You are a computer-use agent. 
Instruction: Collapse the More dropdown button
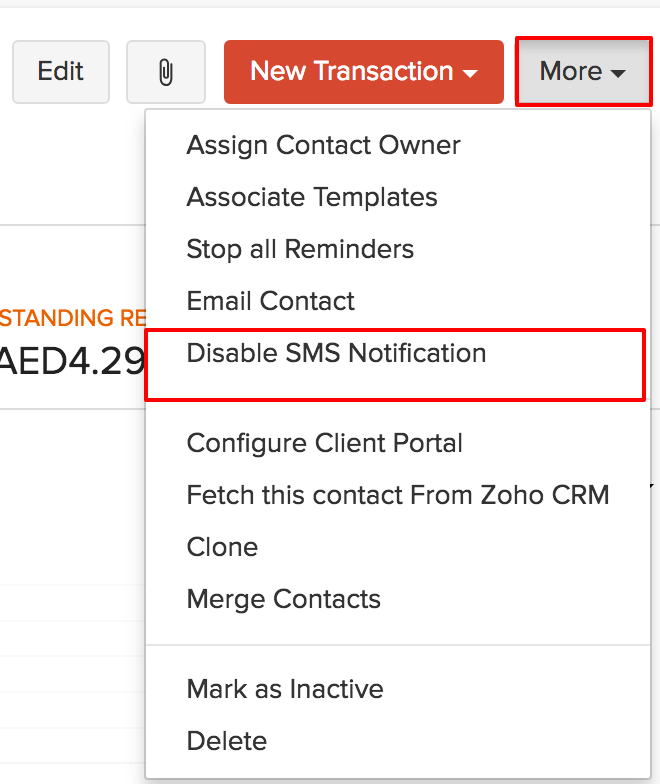click(583, 72)
